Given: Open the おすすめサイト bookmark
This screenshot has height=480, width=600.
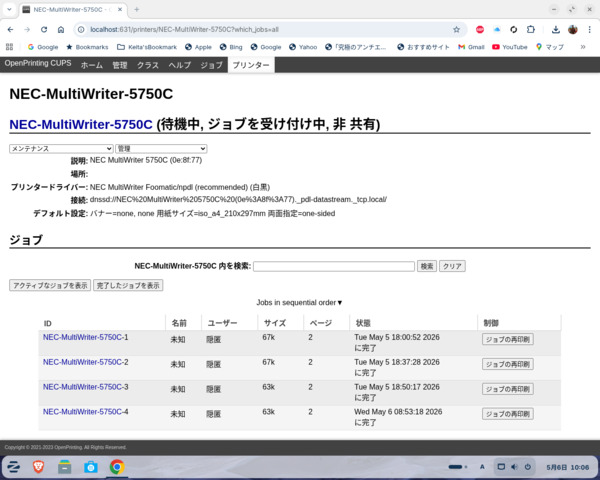Looking at the screenshot, I should click(x=423, y=47).
